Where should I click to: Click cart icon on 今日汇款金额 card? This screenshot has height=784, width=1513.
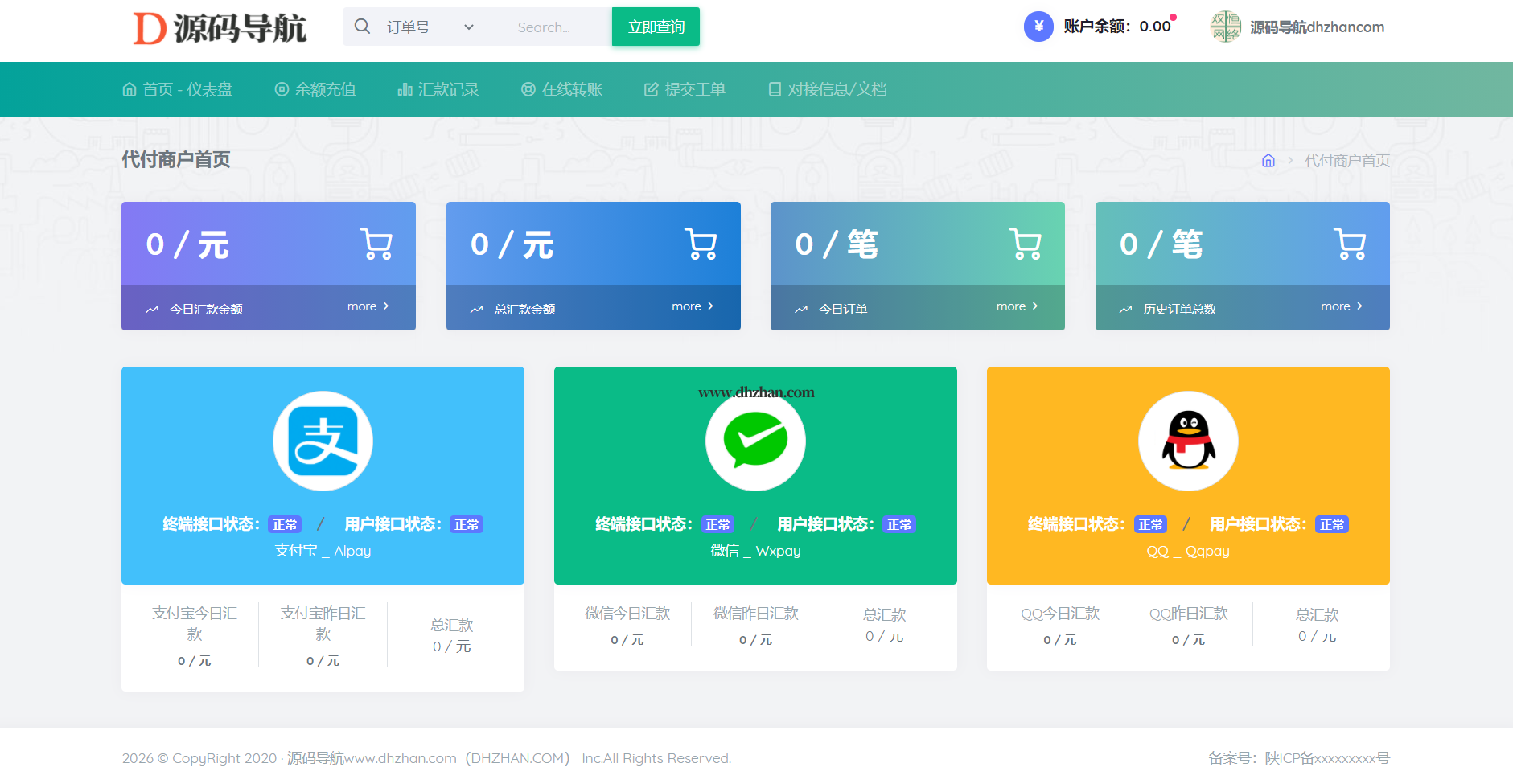(376, 244)
